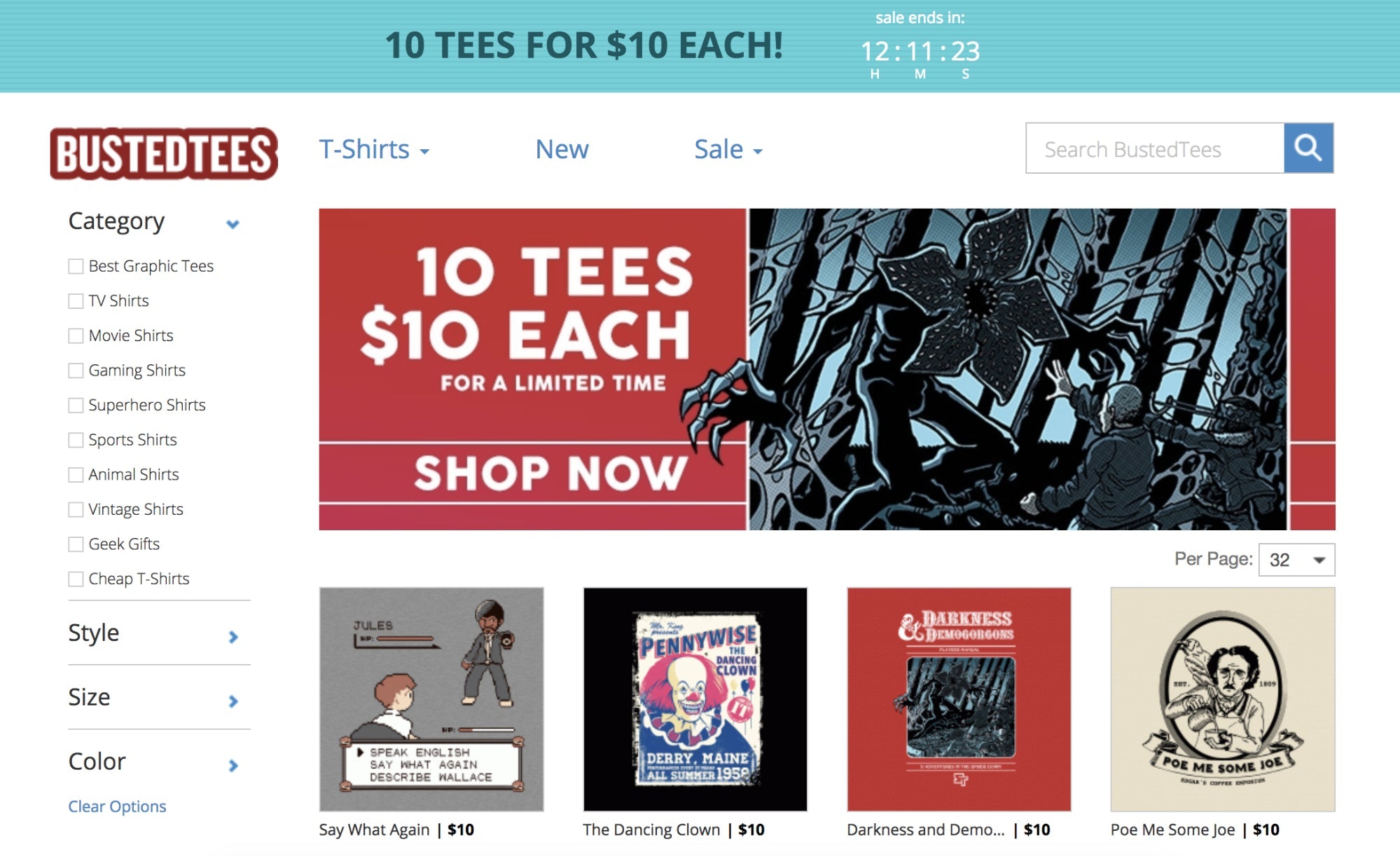This screenshot has height=856, width=1400.
Task: Expand the Style filter arrow
Action: [233, 637]
